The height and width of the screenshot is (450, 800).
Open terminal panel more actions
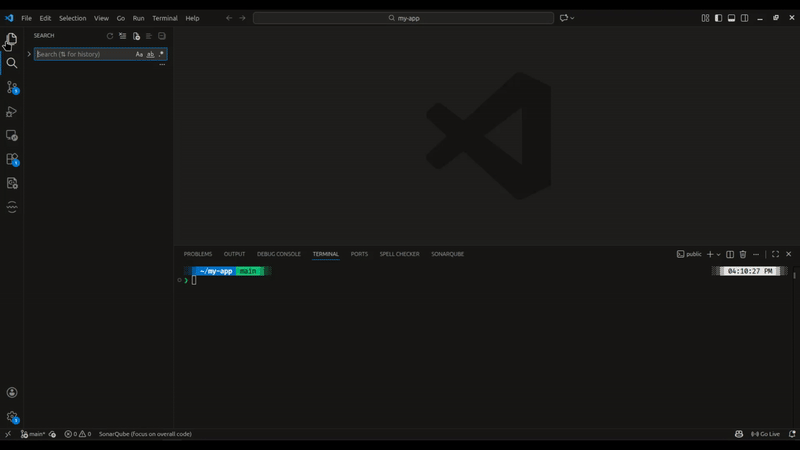tap(756, 254)
